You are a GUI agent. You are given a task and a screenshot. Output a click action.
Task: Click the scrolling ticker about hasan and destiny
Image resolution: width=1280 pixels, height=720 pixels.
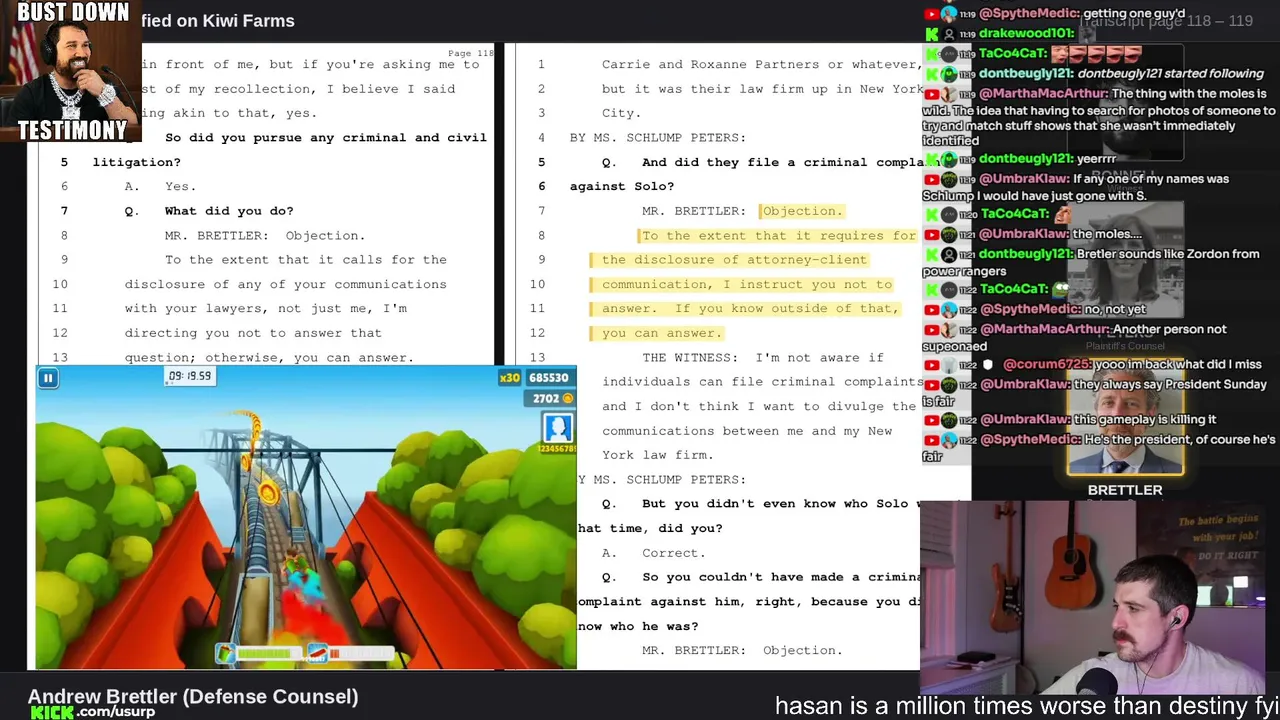[1027, 706]
